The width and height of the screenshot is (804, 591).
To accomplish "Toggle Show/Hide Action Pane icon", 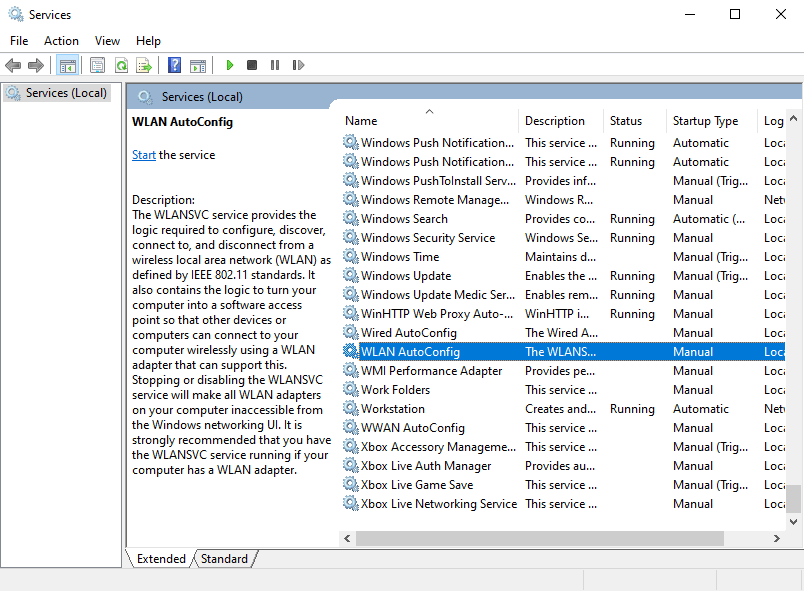I will [198, 66].
